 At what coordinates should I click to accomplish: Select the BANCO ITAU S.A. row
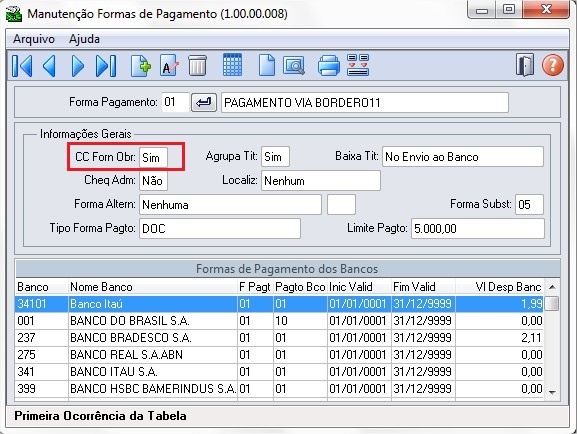[279, 371]
